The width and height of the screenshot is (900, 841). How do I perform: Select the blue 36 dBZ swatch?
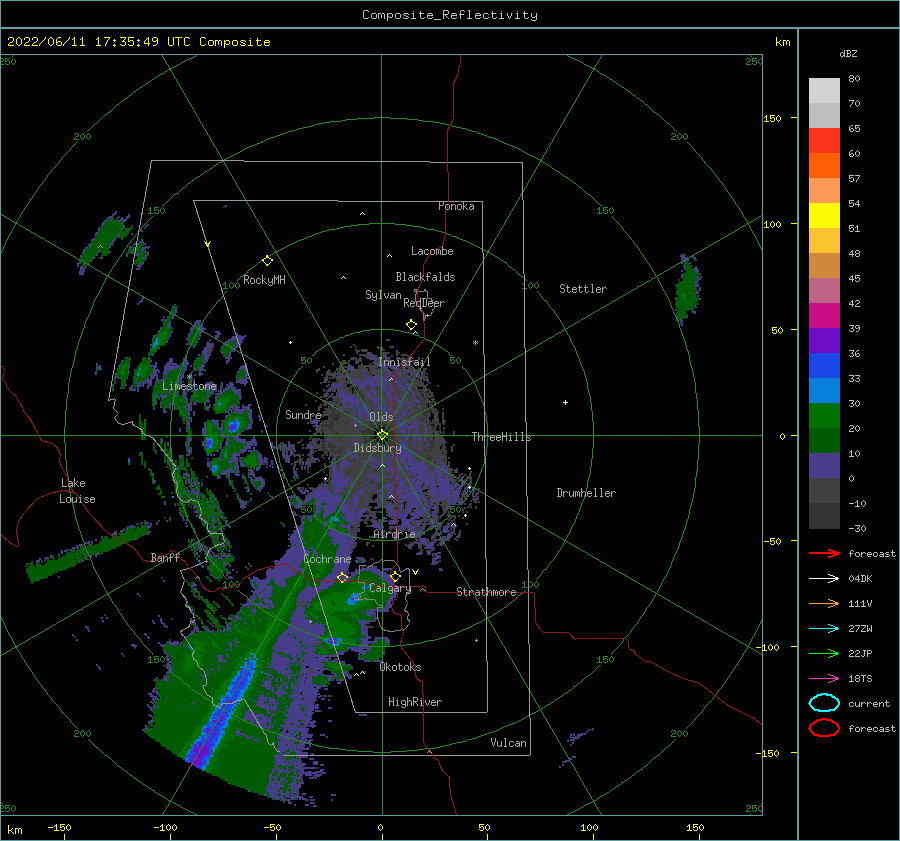point(824,365)
